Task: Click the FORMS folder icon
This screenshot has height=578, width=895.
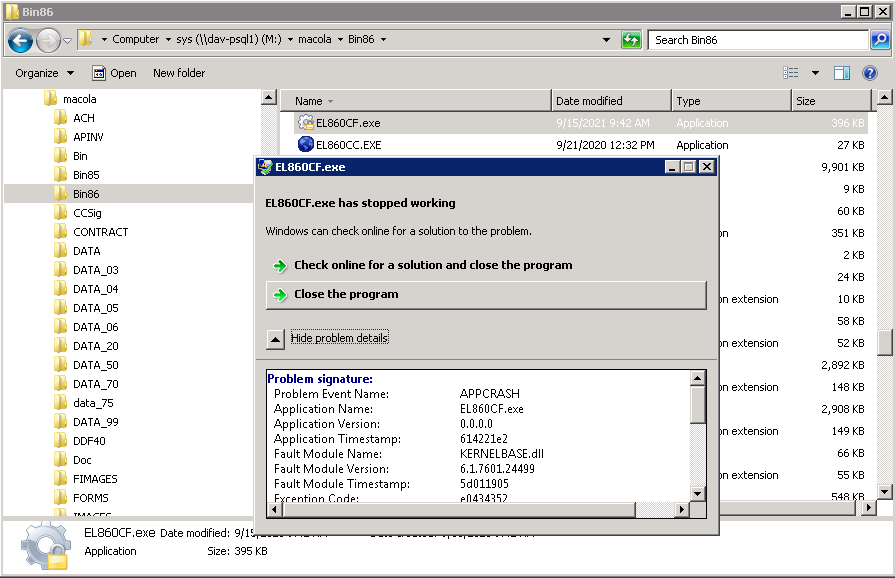Action: pyautogui.click(x=61, y=498)
